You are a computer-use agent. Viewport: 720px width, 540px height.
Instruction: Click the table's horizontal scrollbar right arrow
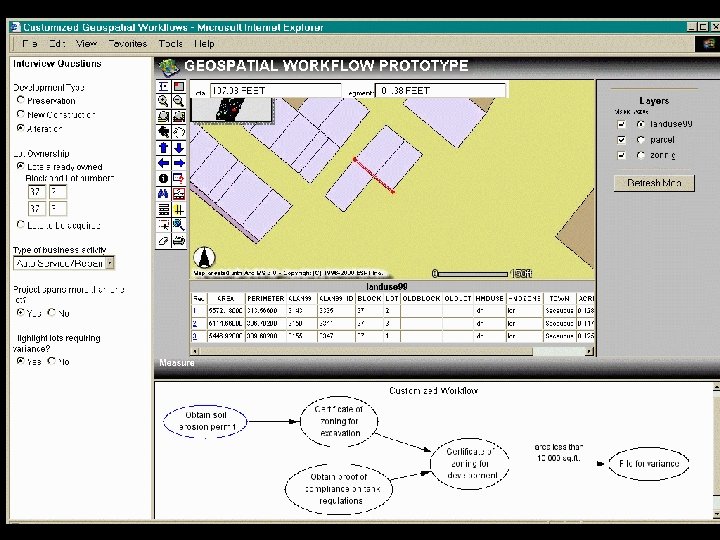point(589,352)
